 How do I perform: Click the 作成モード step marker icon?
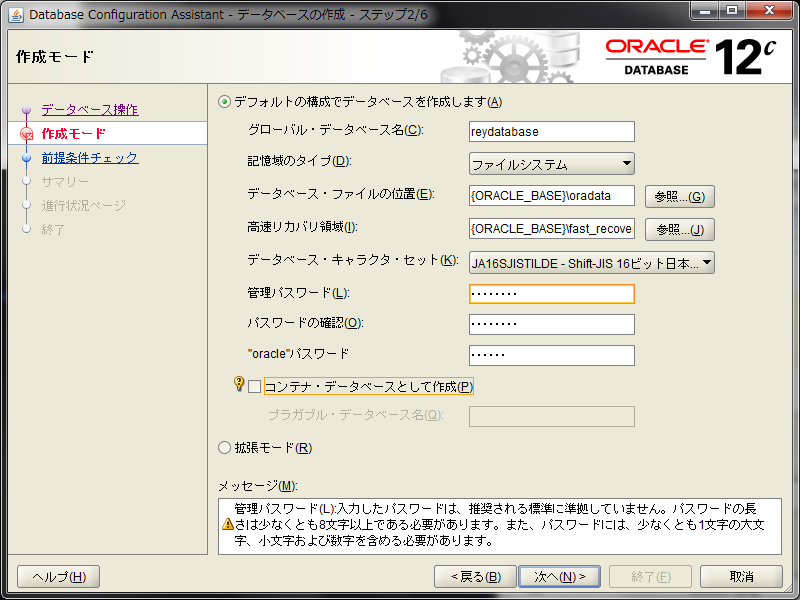tap(27, 134)
